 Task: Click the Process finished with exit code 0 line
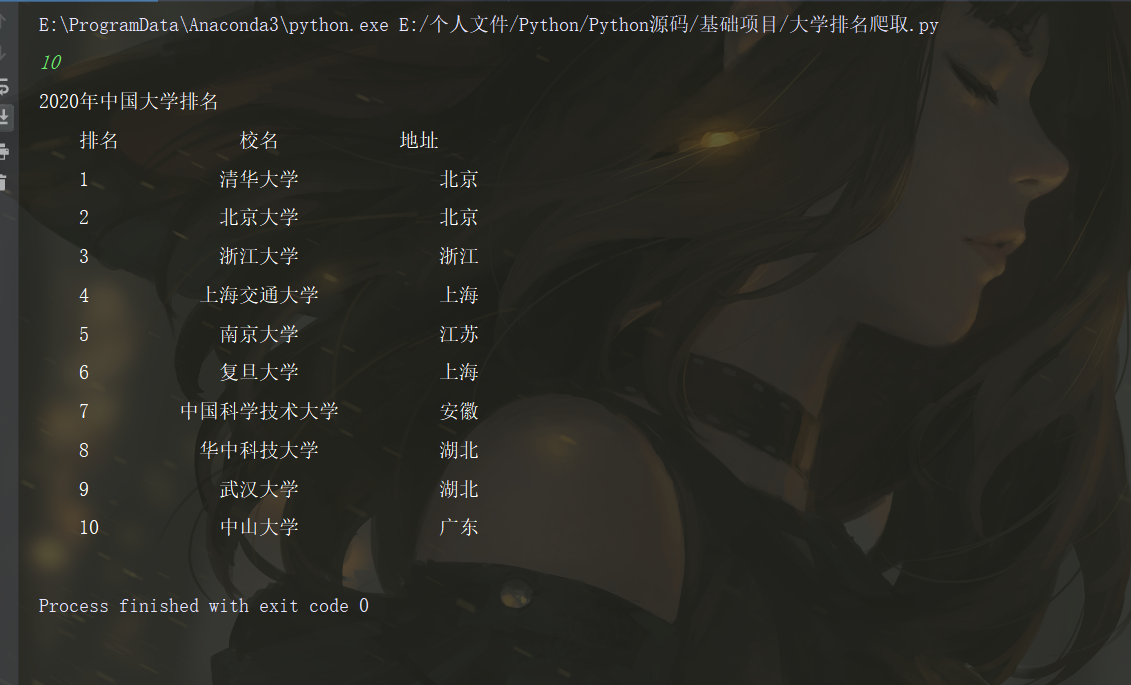tap(204, 605)
